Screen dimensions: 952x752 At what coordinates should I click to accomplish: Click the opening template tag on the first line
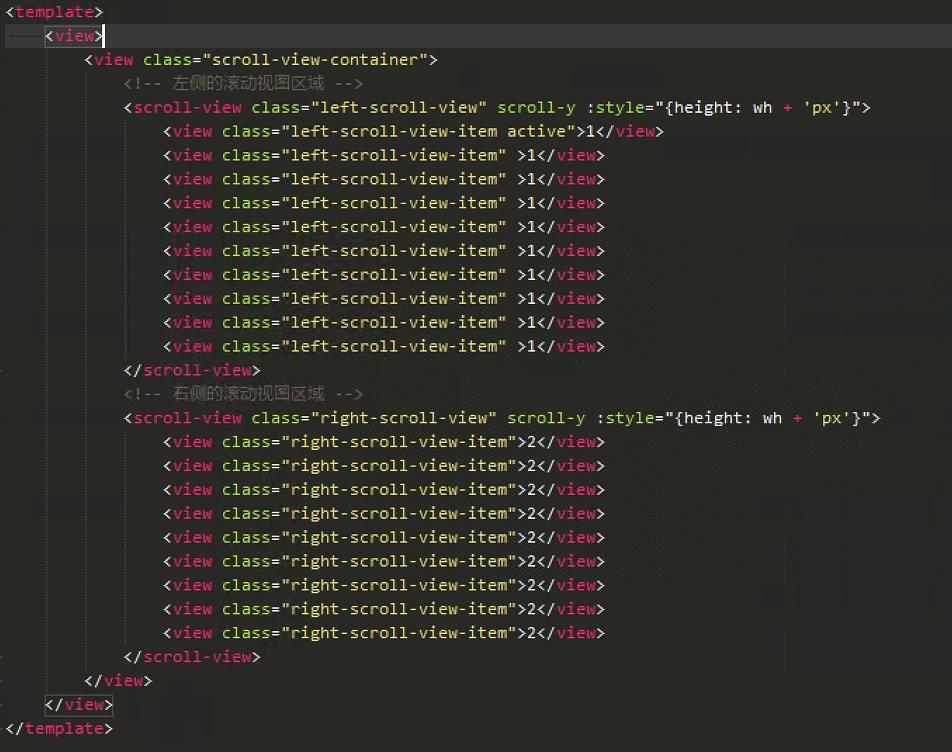pos(54,11)
